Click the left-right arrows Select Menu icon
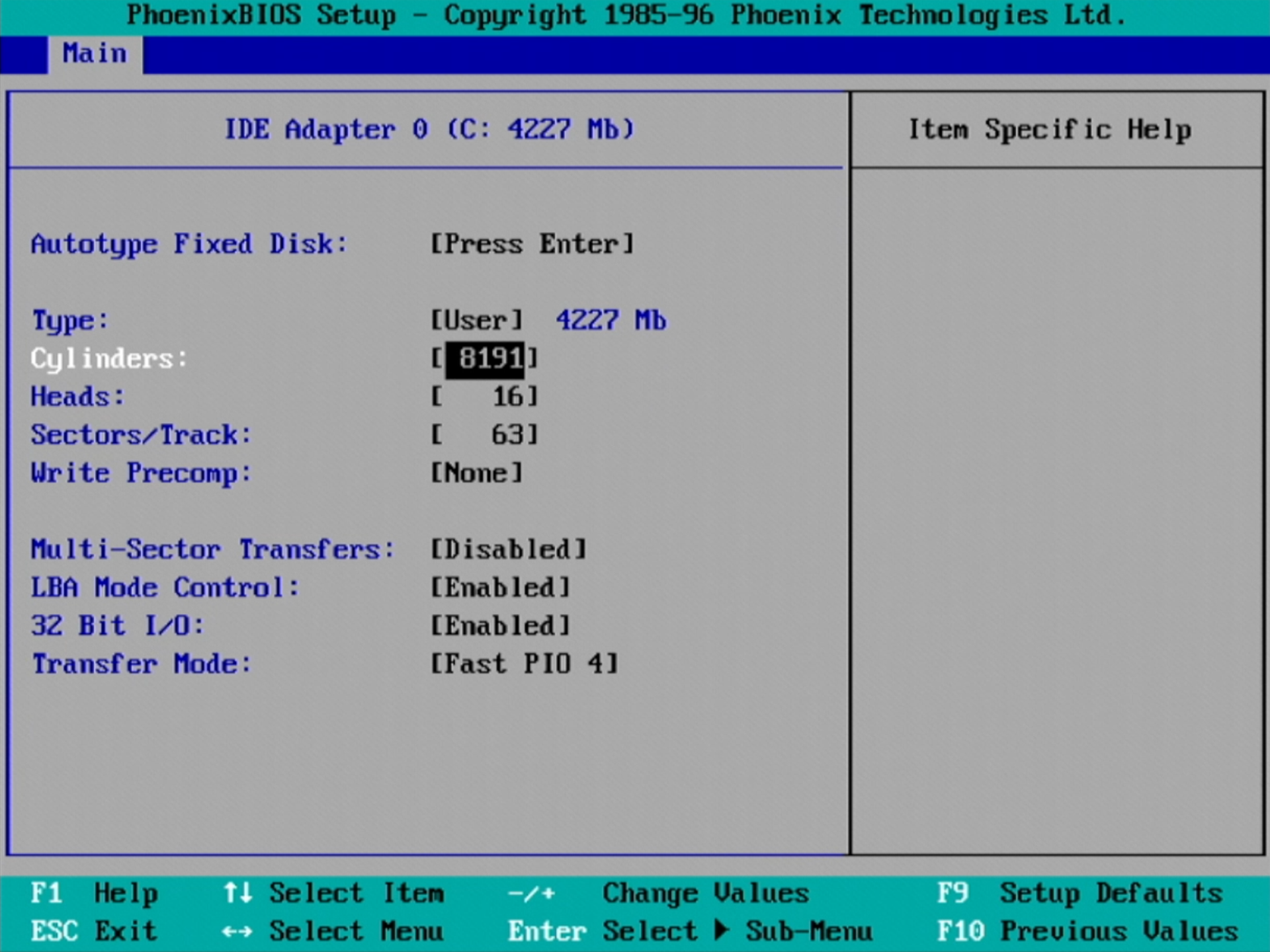The width and height of the screenshot is (1270, 952). tap(237, 932)
